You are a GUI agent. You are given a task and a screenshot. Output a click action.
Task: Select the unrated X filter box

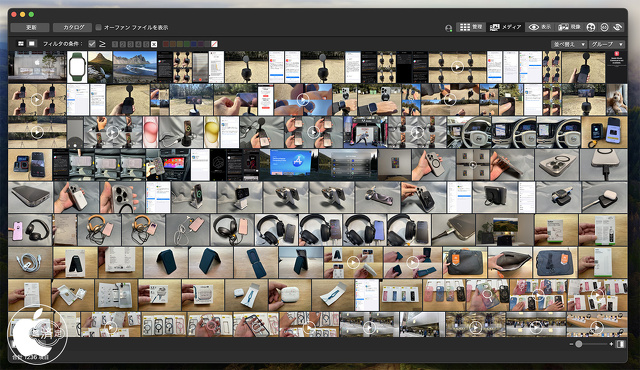tap(154, 44)
